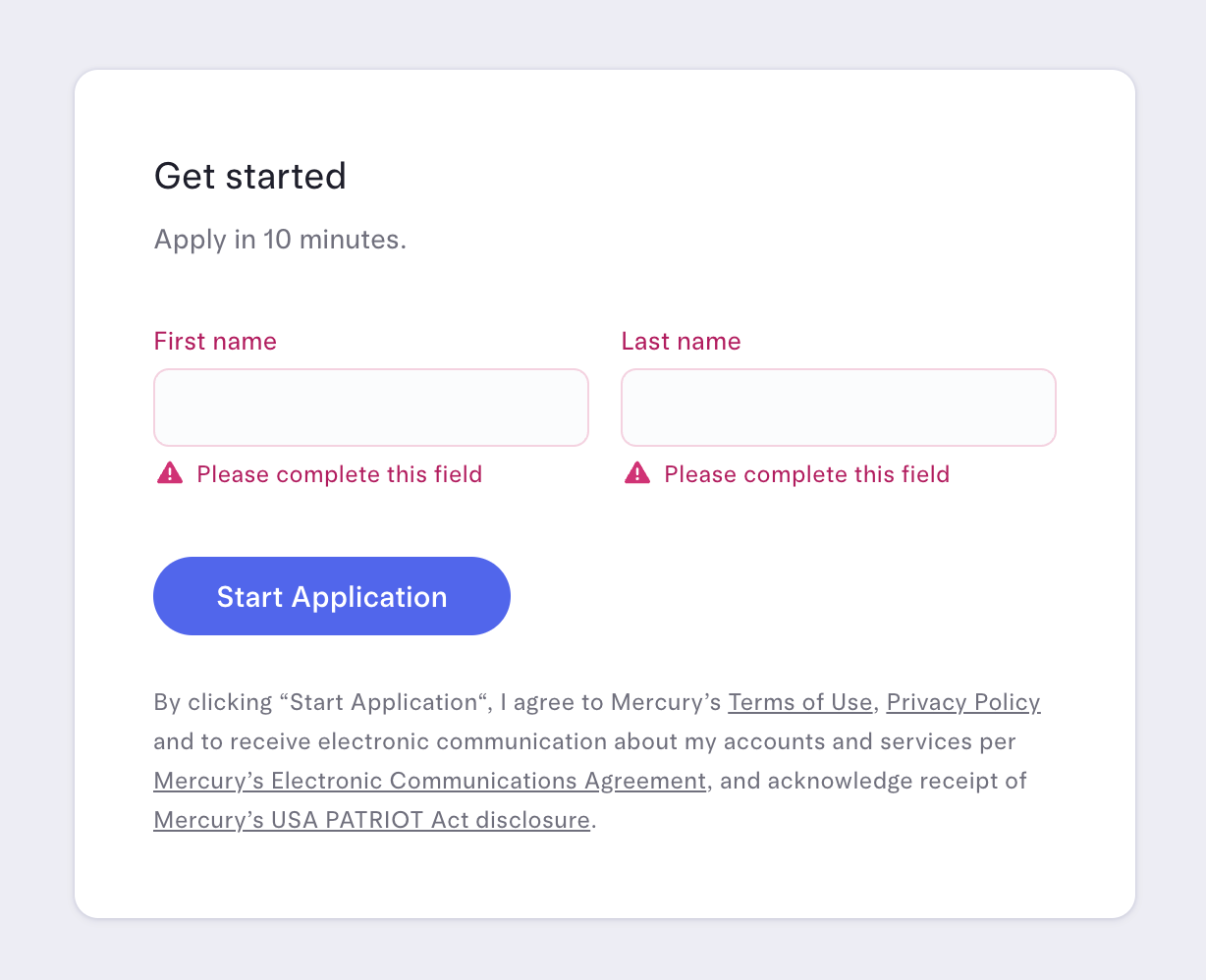1206x980 pixels.
Task: Open Mercury's Electronic Communications Agreement link
Action: (430, 781)
